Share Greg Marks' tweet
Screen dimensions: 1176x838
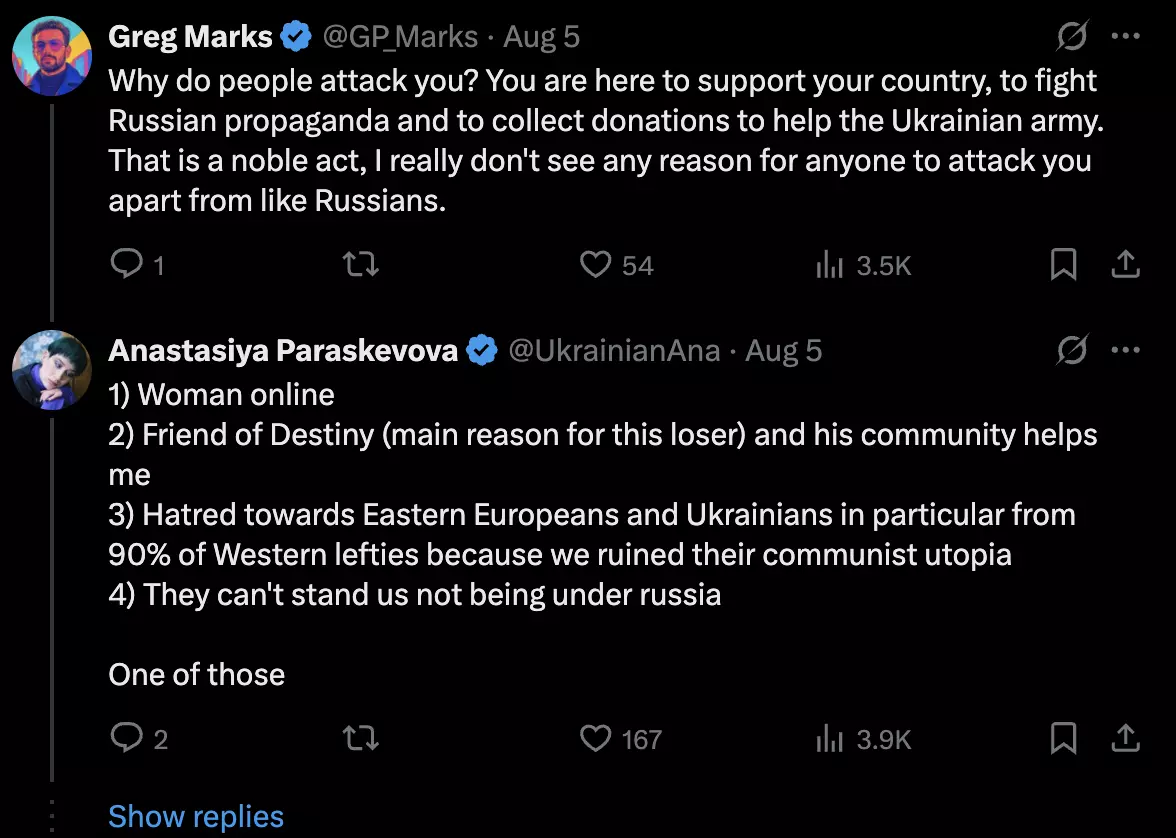(x=1125, y=265)
